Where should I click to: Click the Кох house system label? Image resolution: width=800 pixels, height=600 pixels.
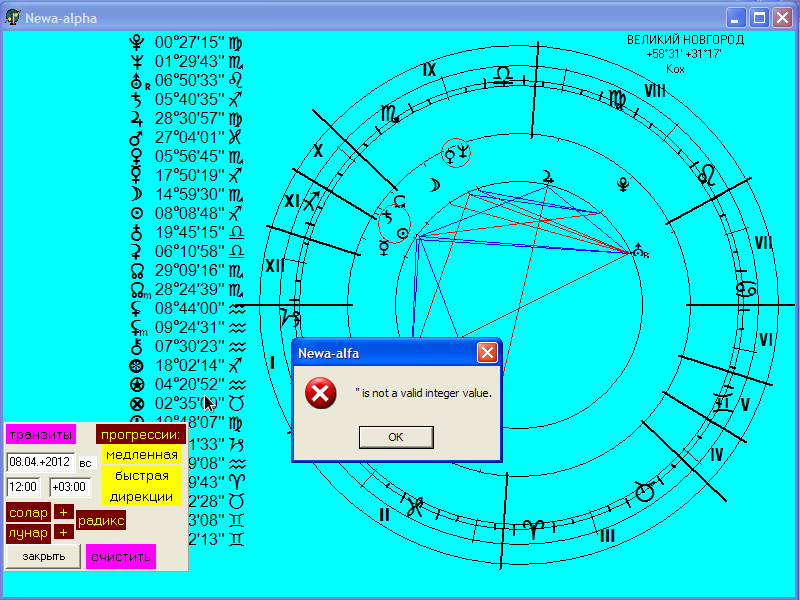tap(675, 69)
